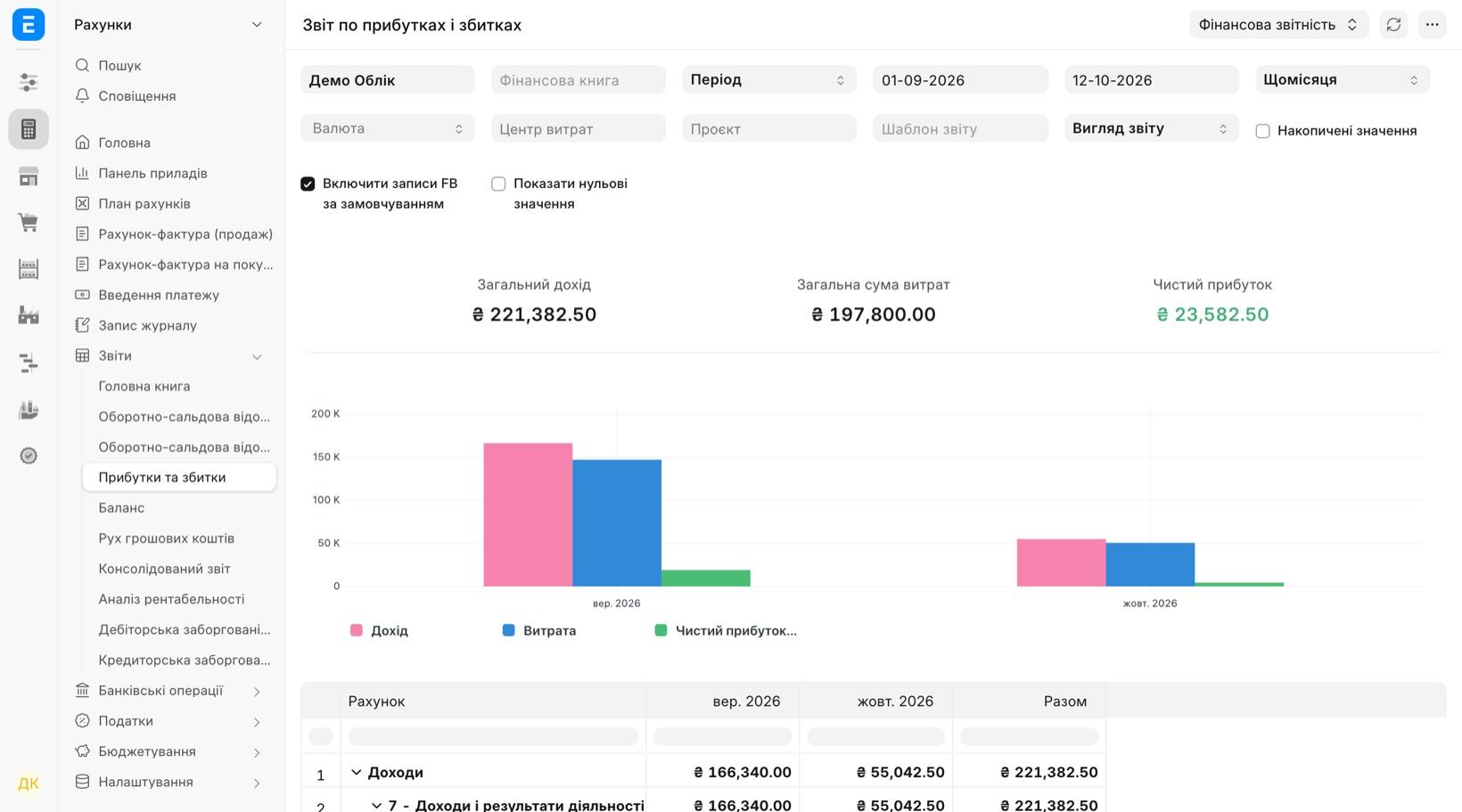Collapse the Доходи row chevron
This screenshot has height=812, width=1462.
356,772
